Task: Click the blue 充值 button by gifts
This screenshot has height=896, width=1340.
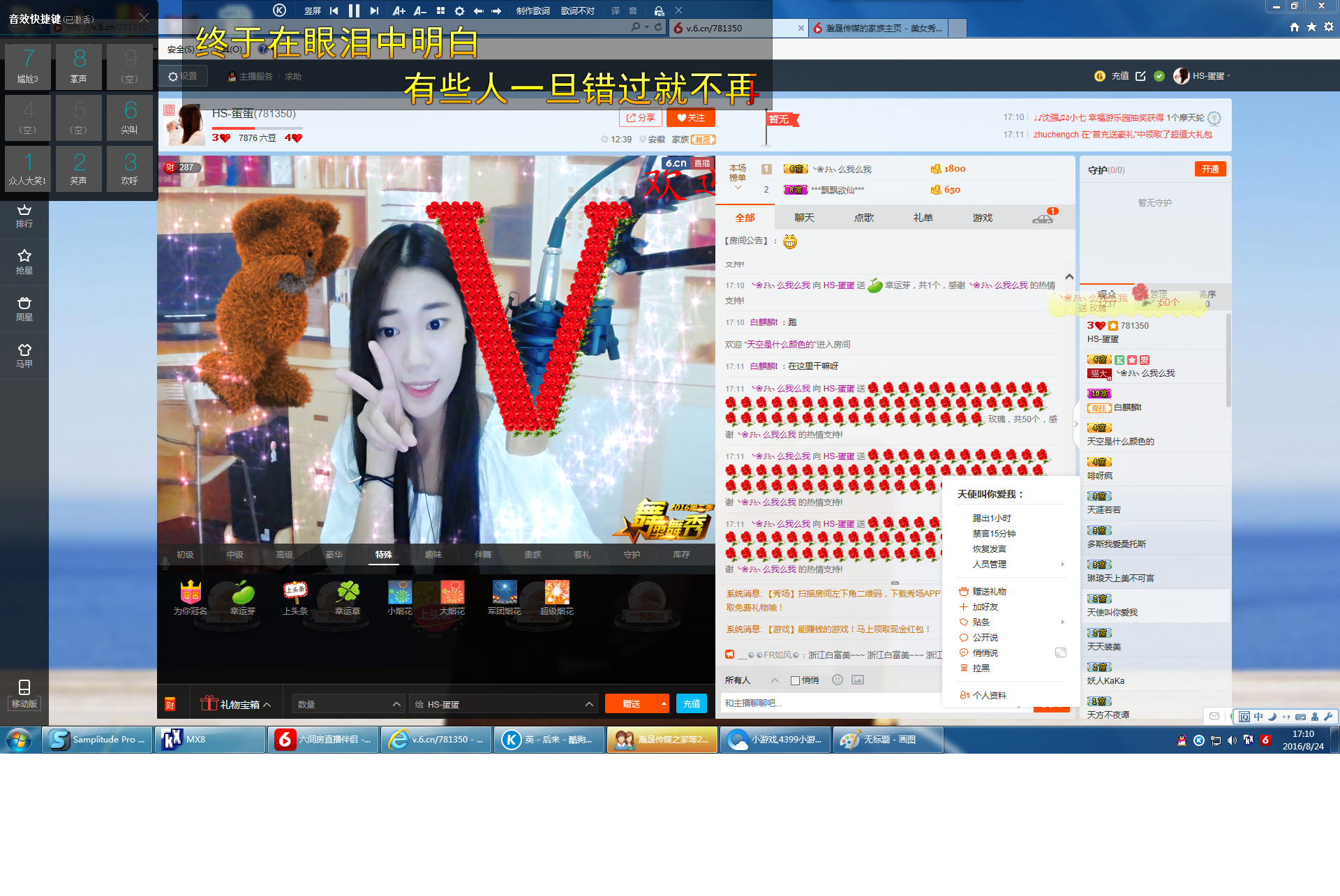Action: click(691, 703)
